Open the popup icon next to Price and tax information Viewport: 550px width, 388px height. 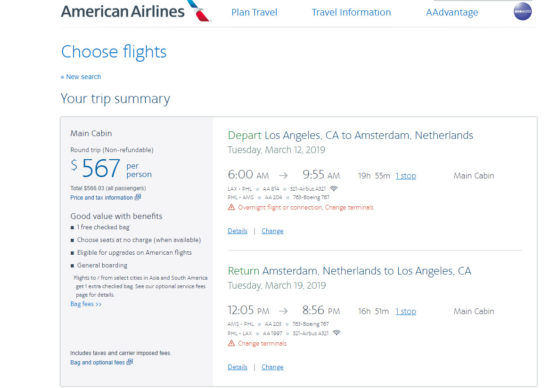pos(138,197)
